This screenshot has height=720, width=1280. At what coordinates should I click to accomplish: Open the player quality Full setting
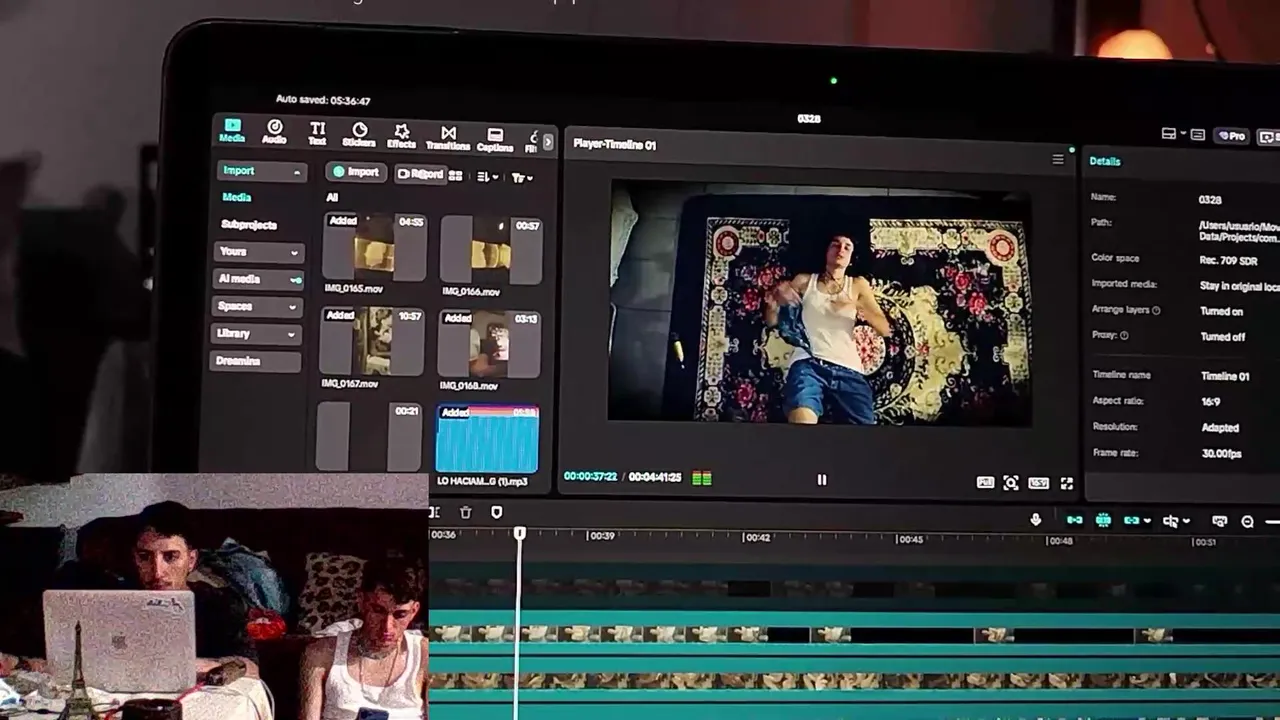[x=985, y=482]
